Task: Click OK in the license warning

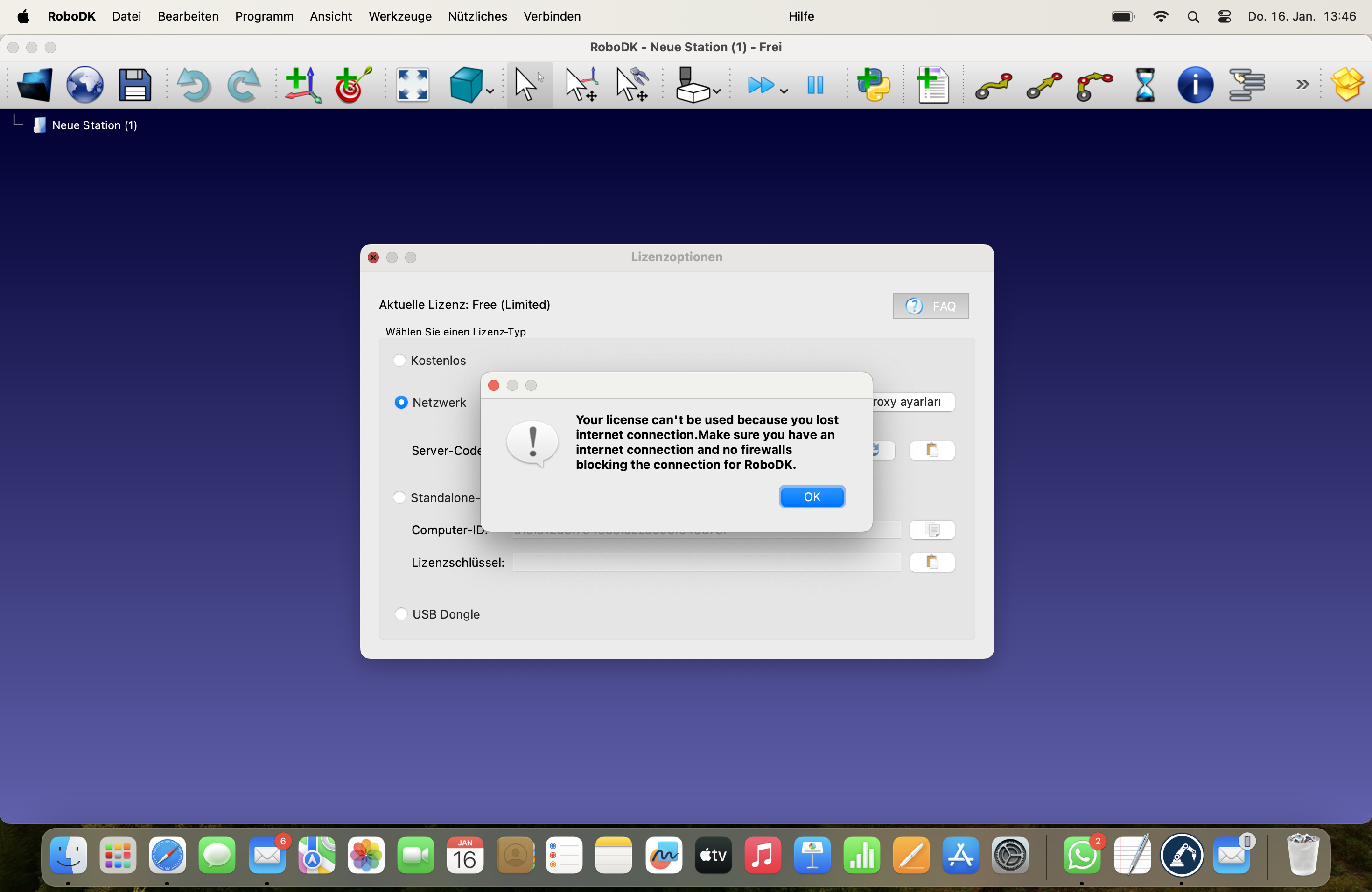Action: (812, 497)
